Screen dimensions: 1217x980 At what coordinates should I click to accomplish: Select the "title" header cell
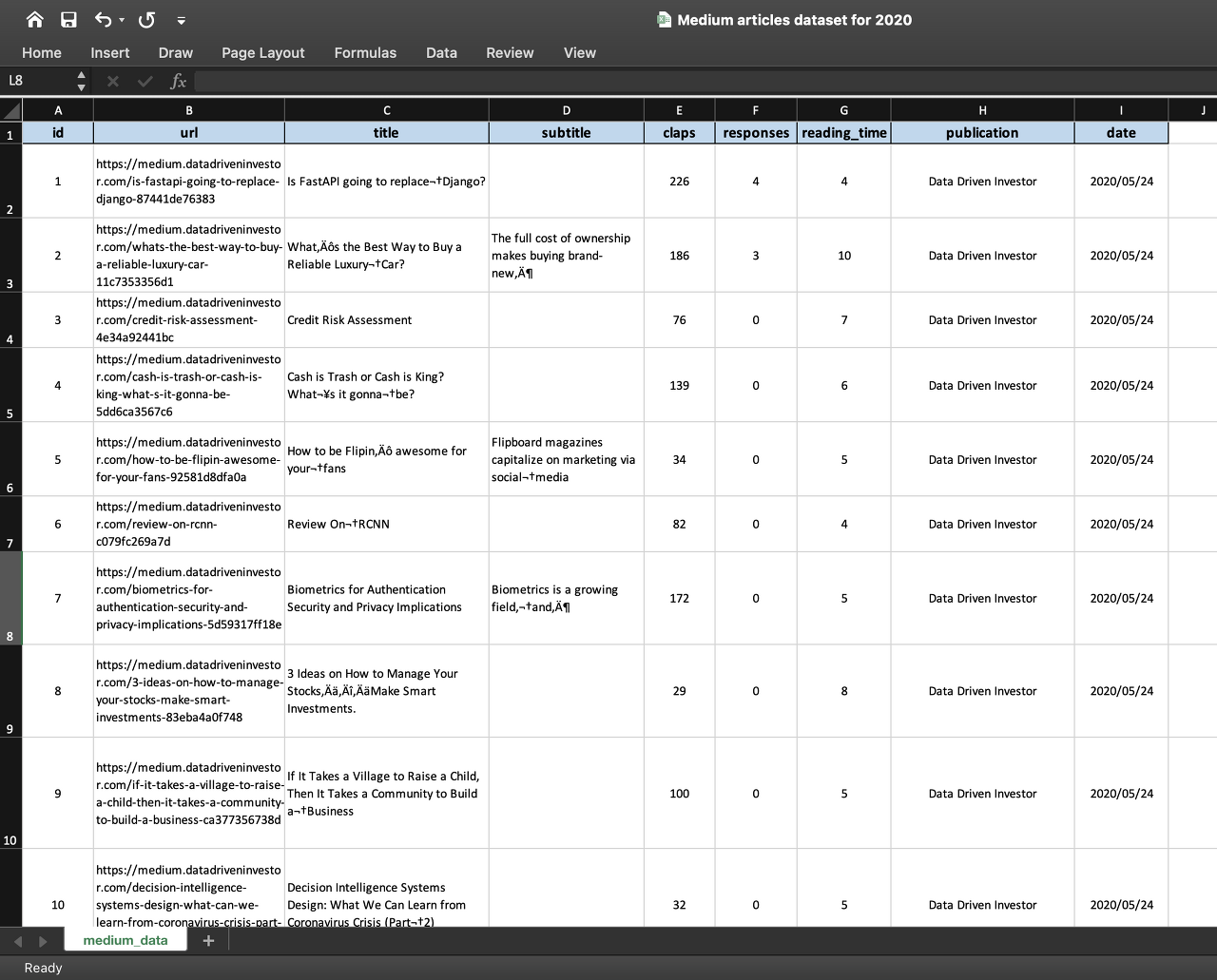tap(387, 133)
